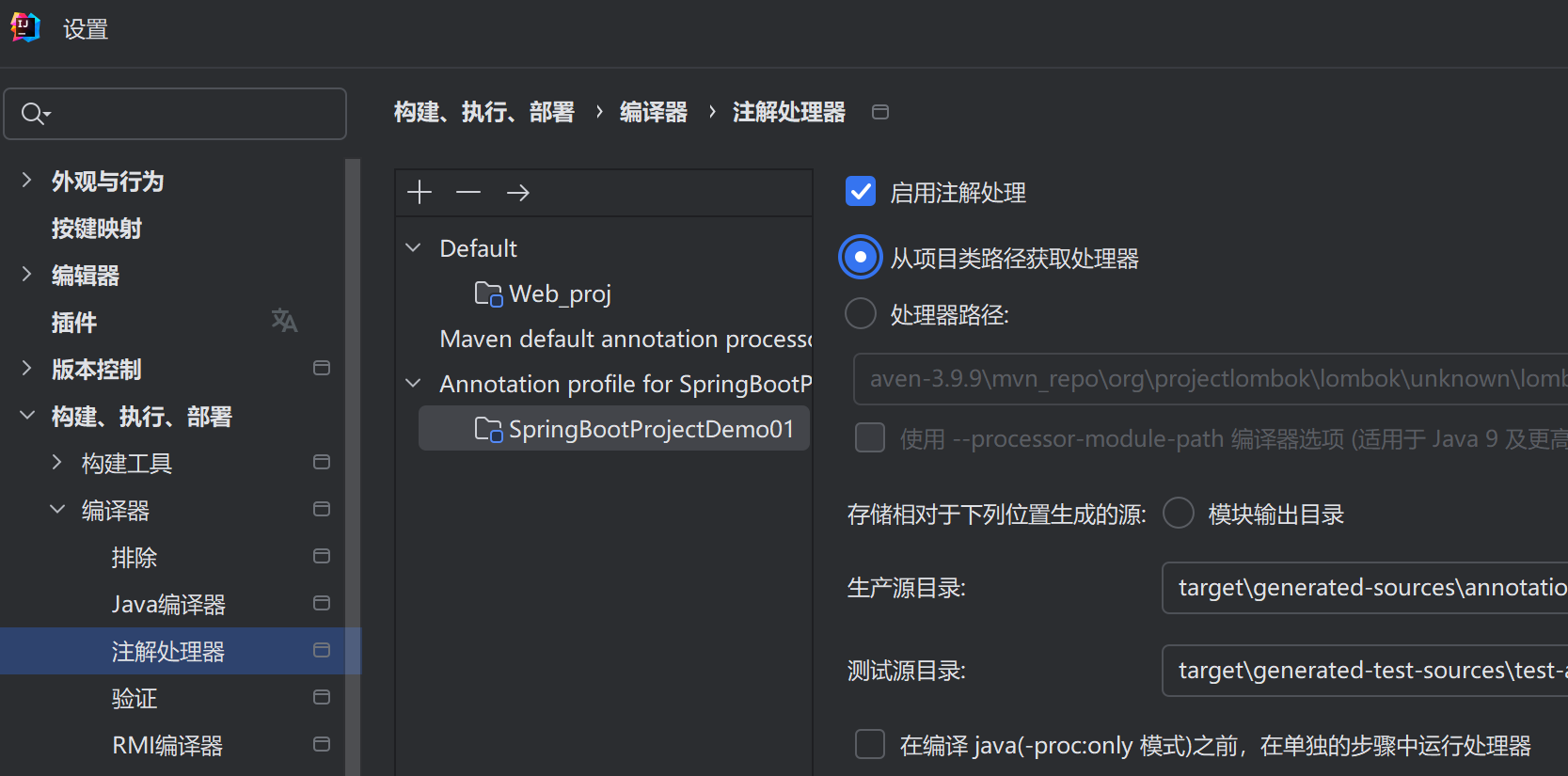Click project-level icon beside 验证

pyautogui.click(x=322, y=697)
